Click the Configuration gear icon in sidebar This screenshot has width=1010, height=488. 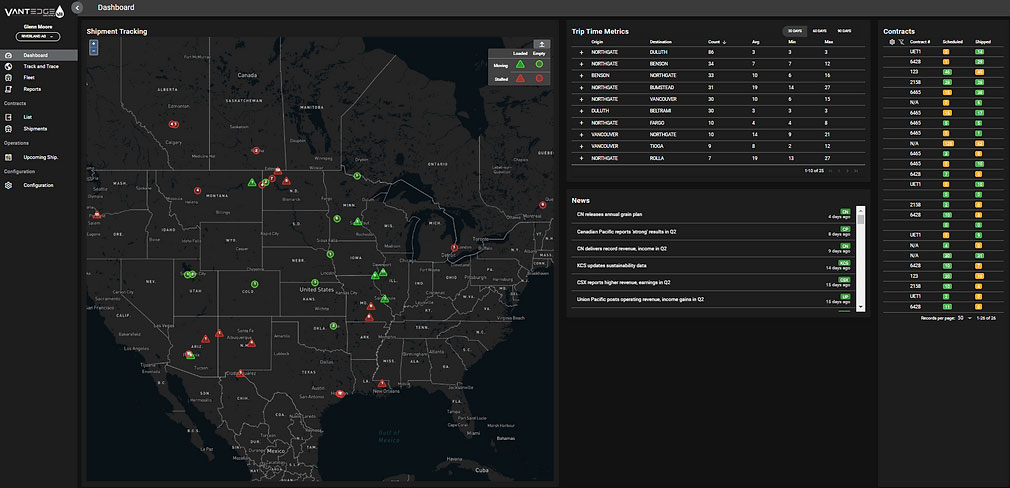click(x=8, y=185)
